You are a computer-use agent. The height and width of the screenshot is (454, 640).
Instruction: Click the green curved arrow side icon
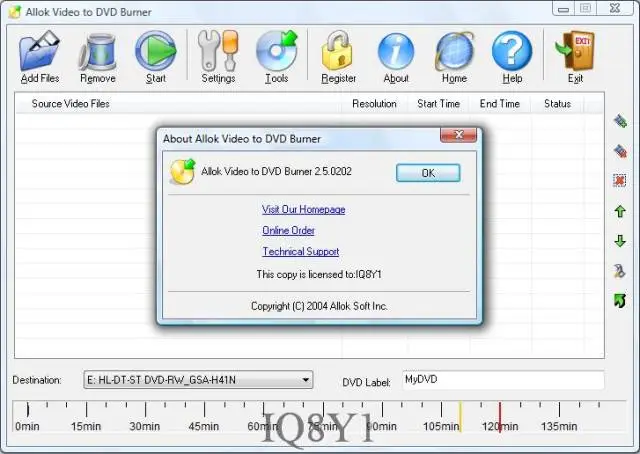pos(620,300)
